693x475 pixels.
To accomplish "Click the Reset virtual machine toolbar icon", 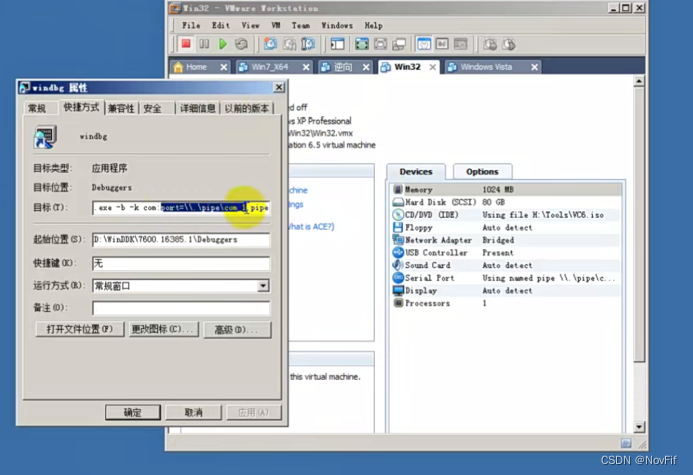I will 241,44.
